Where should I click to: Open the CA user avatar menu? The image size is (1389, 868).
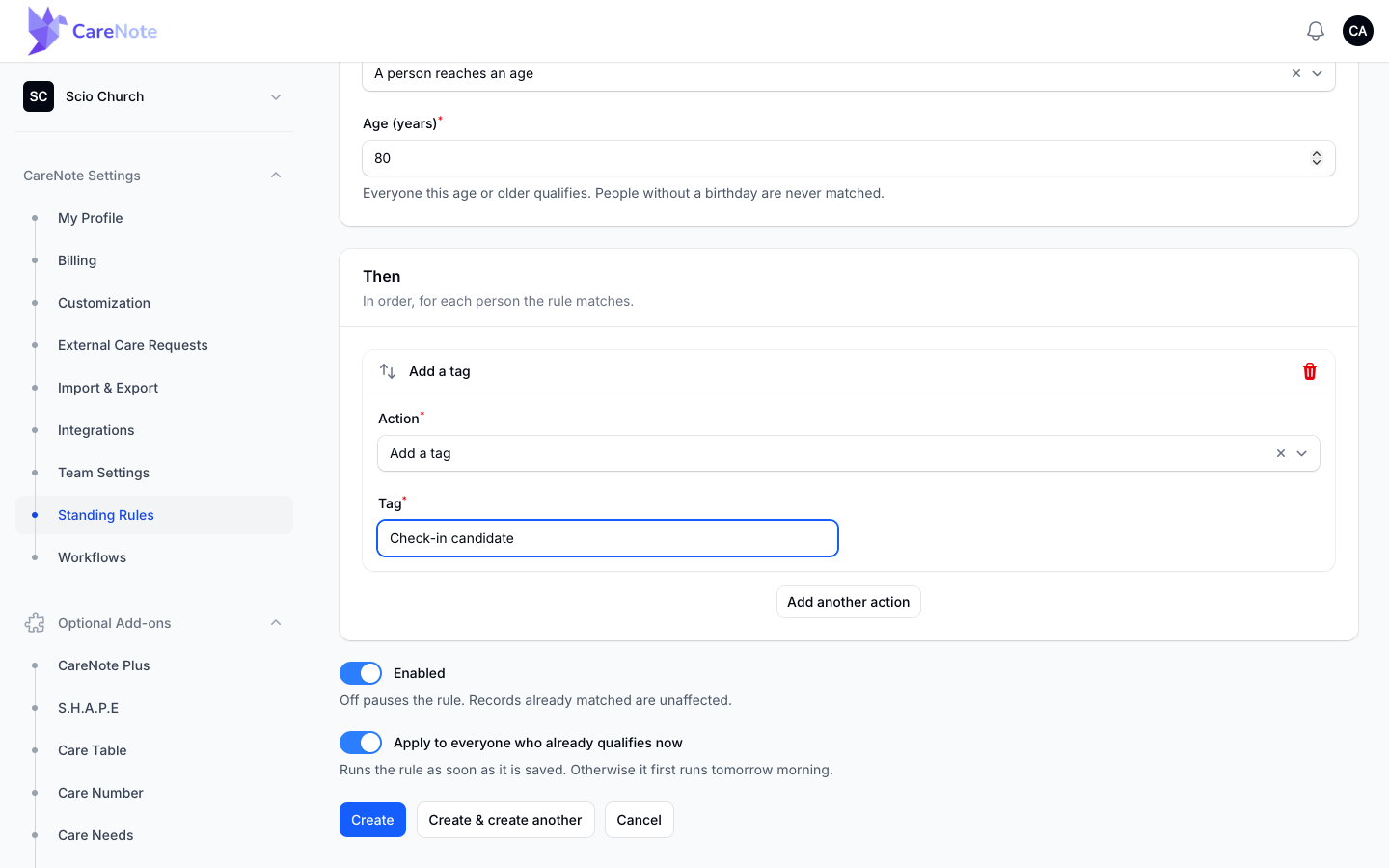tap(1357, 31)
